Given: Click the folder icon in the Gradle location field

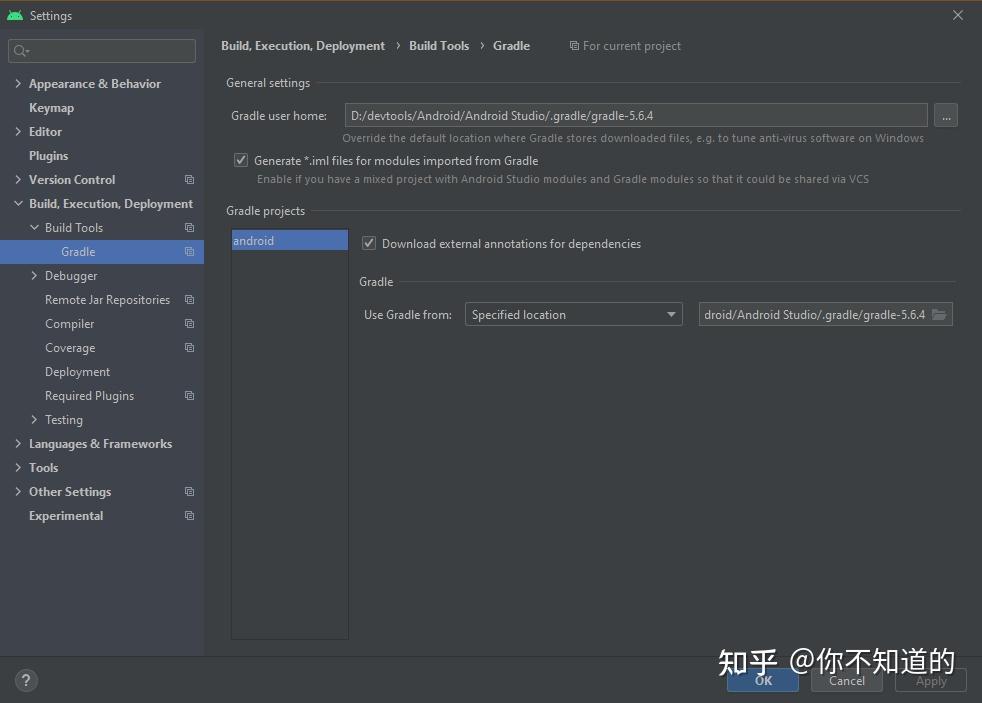Looking at the screenshot, I should [939, 313].
